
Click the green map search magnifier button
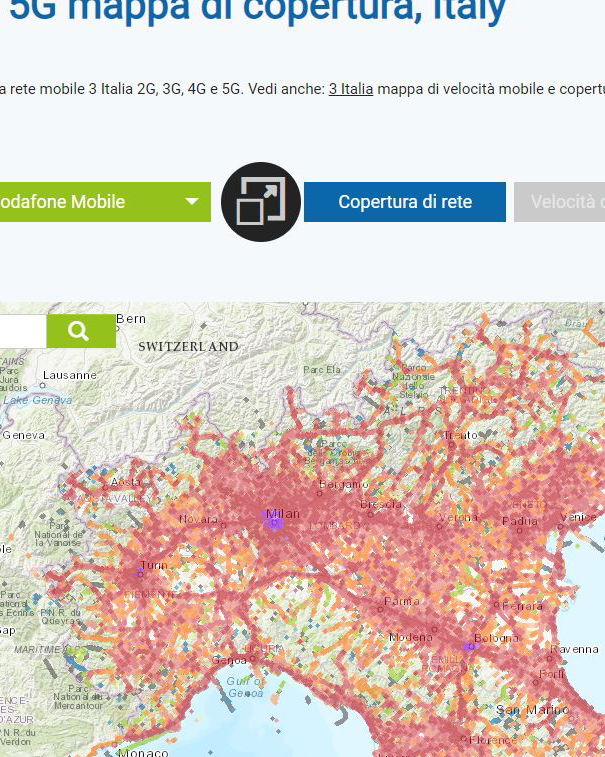click(81, 331)
